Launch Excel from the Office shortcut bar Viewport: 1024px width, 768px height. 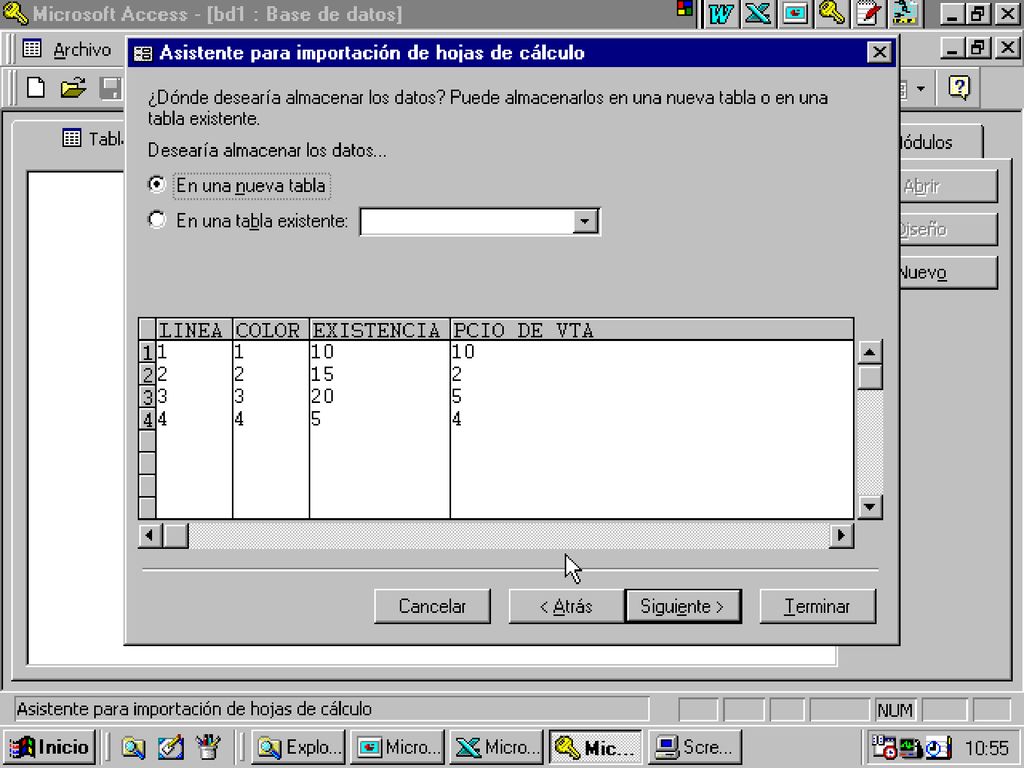click(x=758, y=13)
